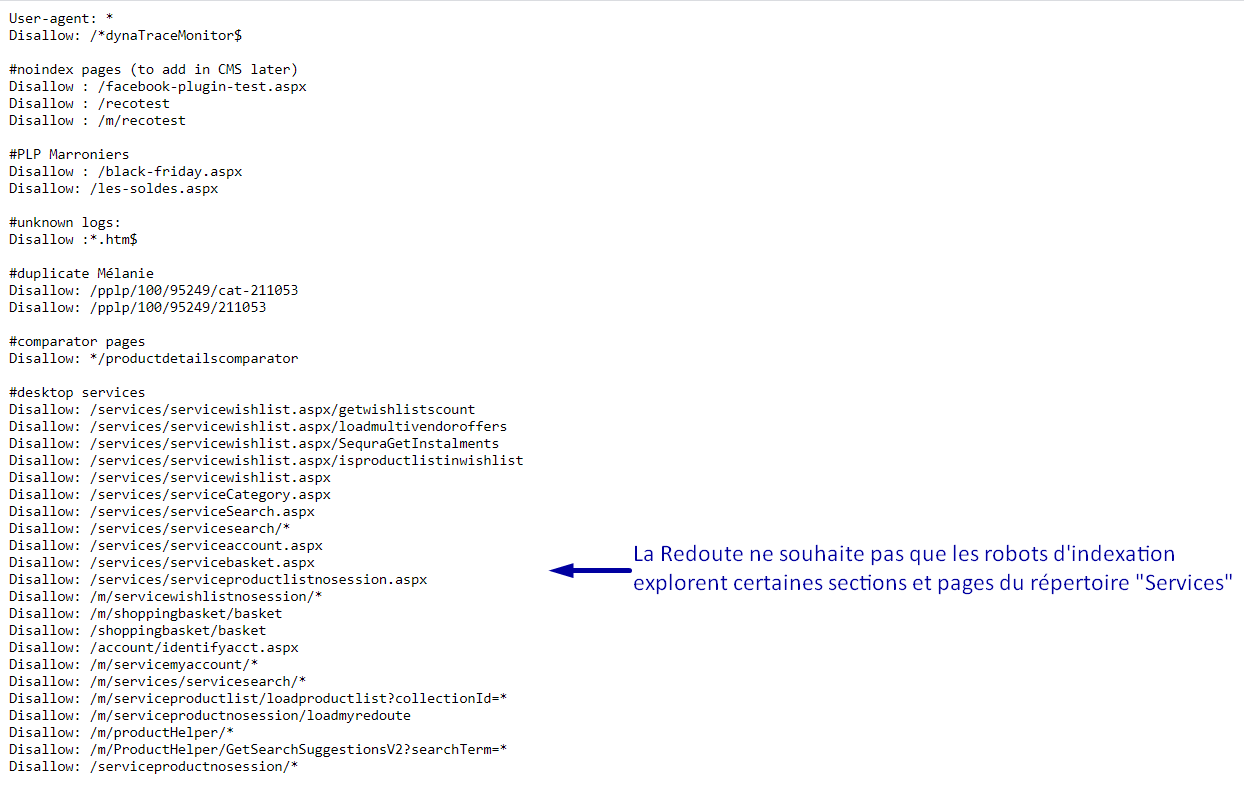Click the GetSearchSuggestionsV2 disallow line
Viewport: 1244px width, 786px height.
(258, 749)
